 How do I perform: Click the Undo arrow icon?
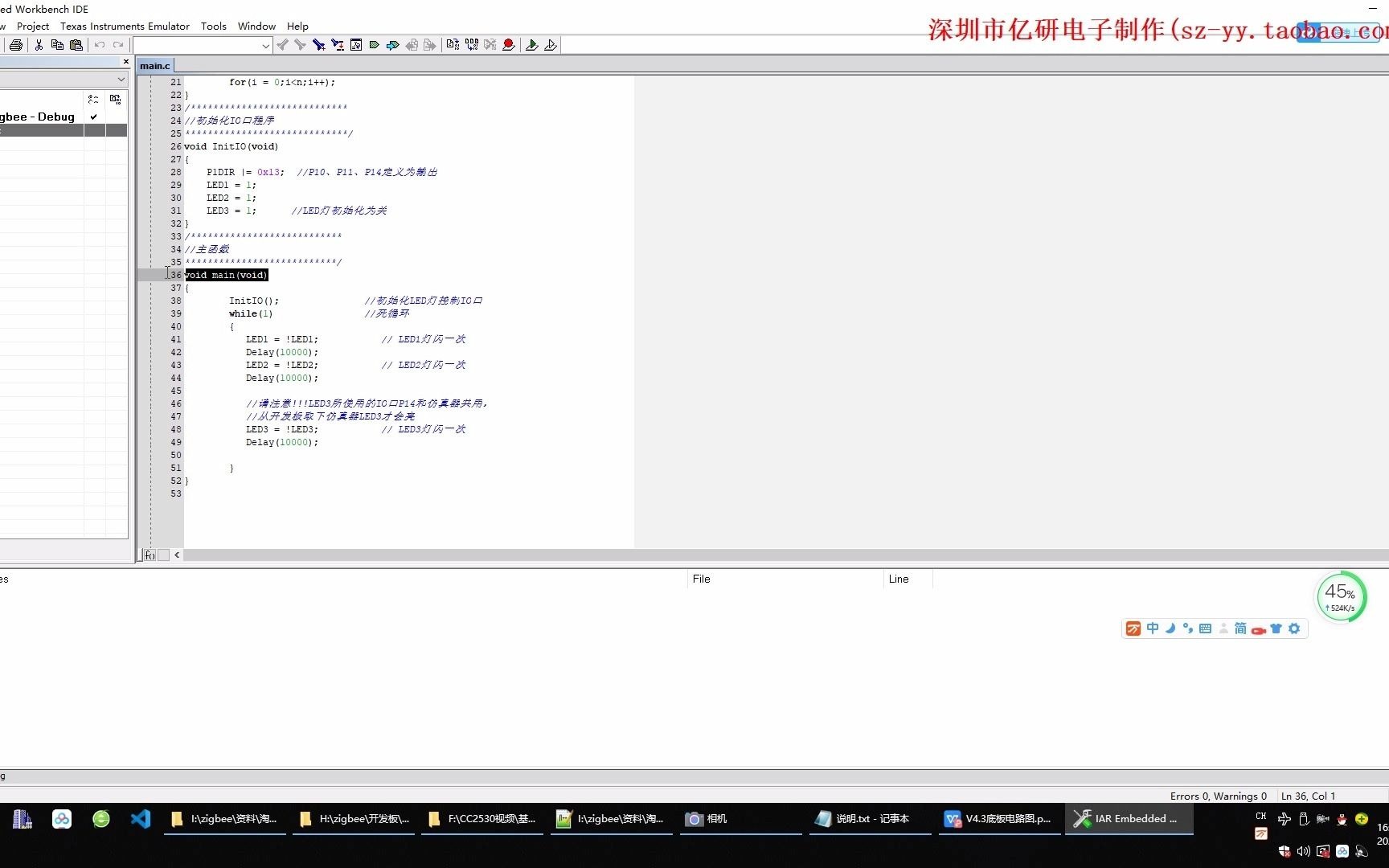coord(100,45)
